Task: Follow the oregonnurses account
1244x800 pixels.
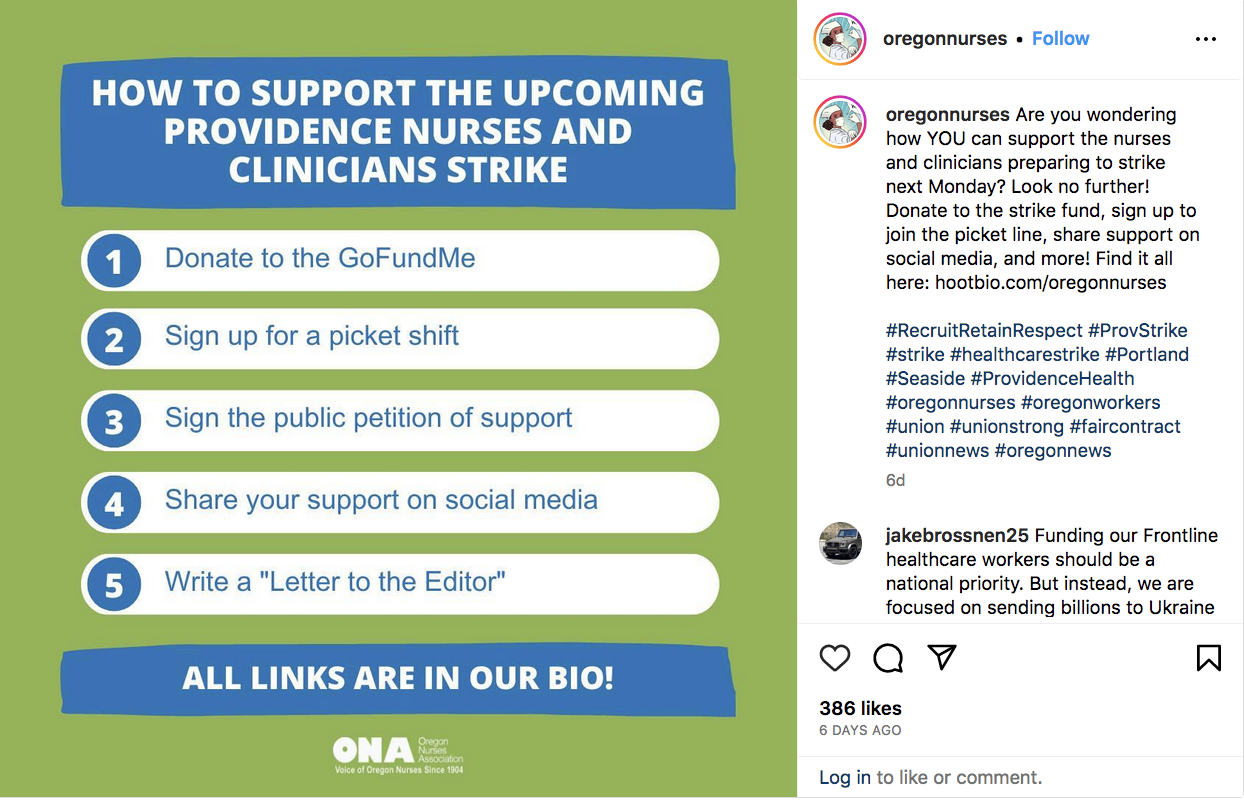Action: click(1060, 39)
